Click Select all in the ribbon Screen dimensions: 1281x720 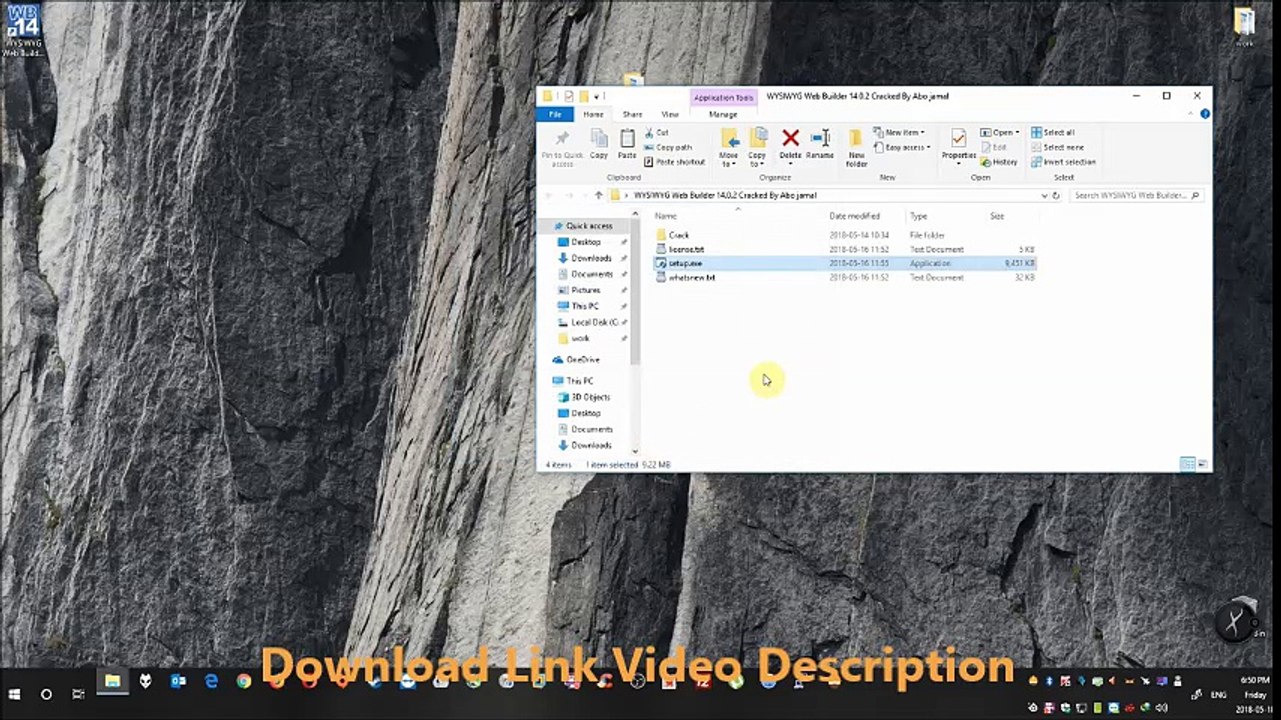point(1053,132)
